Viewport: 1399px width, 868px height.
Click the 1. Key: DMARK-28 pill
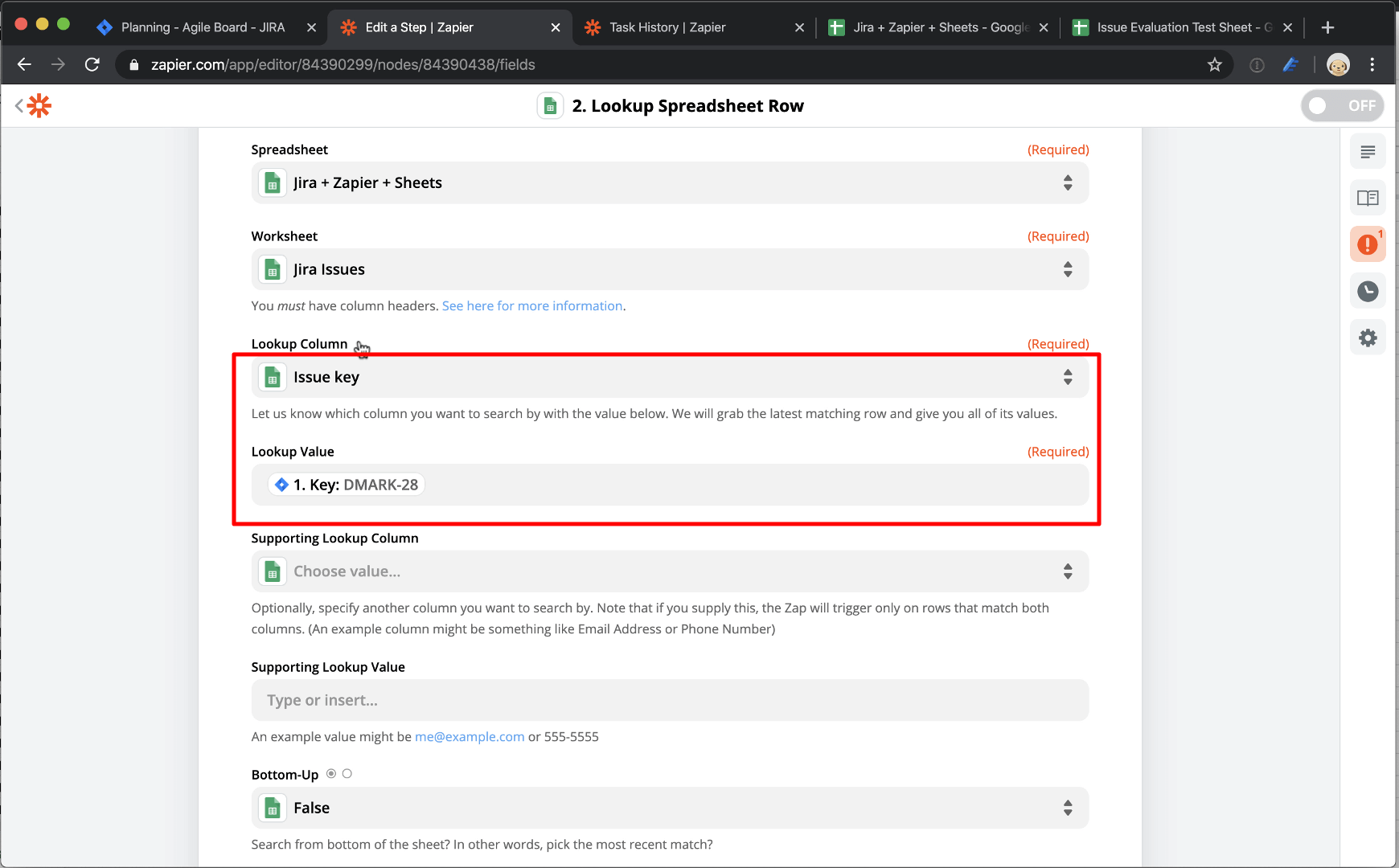coord(347,485)
